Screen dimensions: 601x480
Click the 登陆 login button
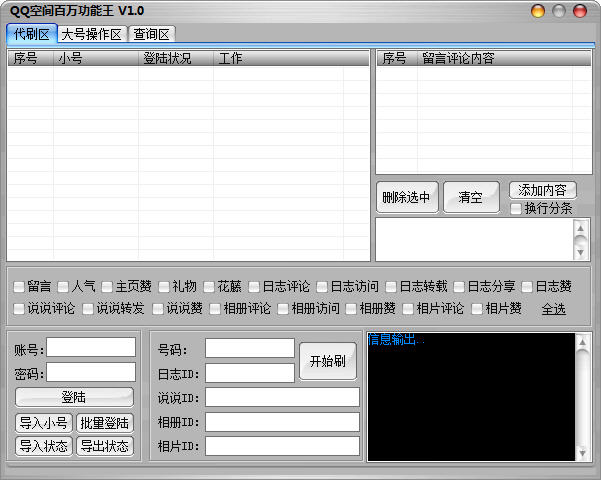tap(74, 397)
